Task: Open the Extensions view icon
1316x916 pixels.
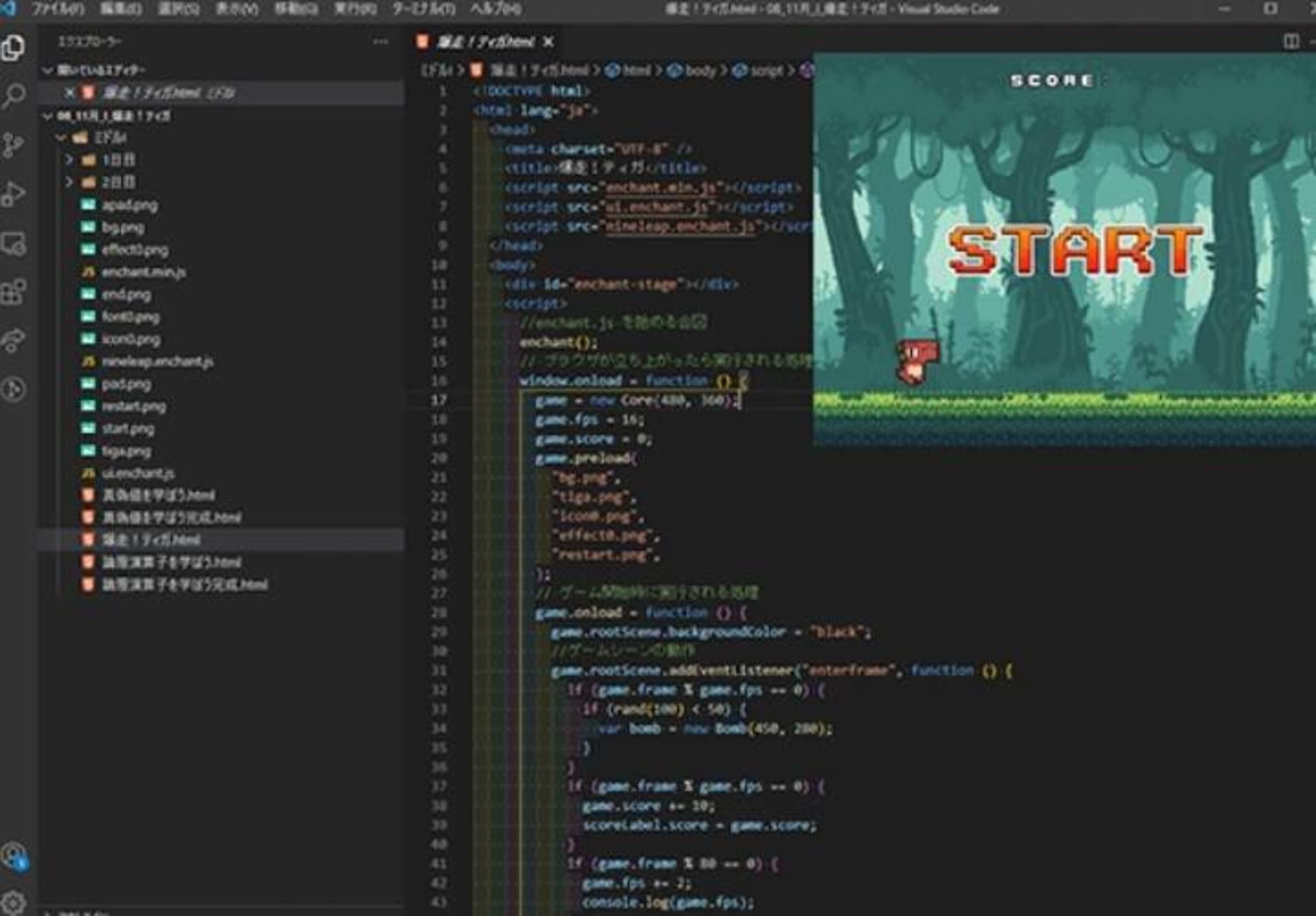Action: (x=14, y=292)
